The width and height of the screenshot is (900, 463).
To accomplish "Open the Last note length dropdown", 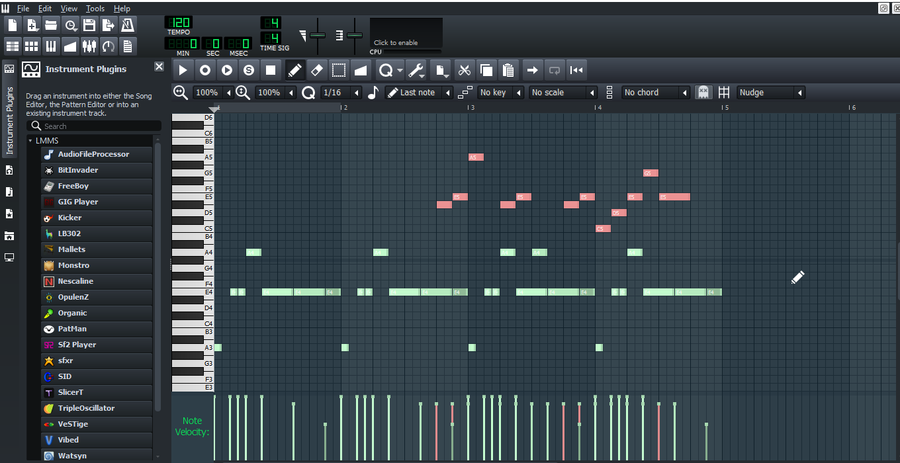I will [419, 92].
